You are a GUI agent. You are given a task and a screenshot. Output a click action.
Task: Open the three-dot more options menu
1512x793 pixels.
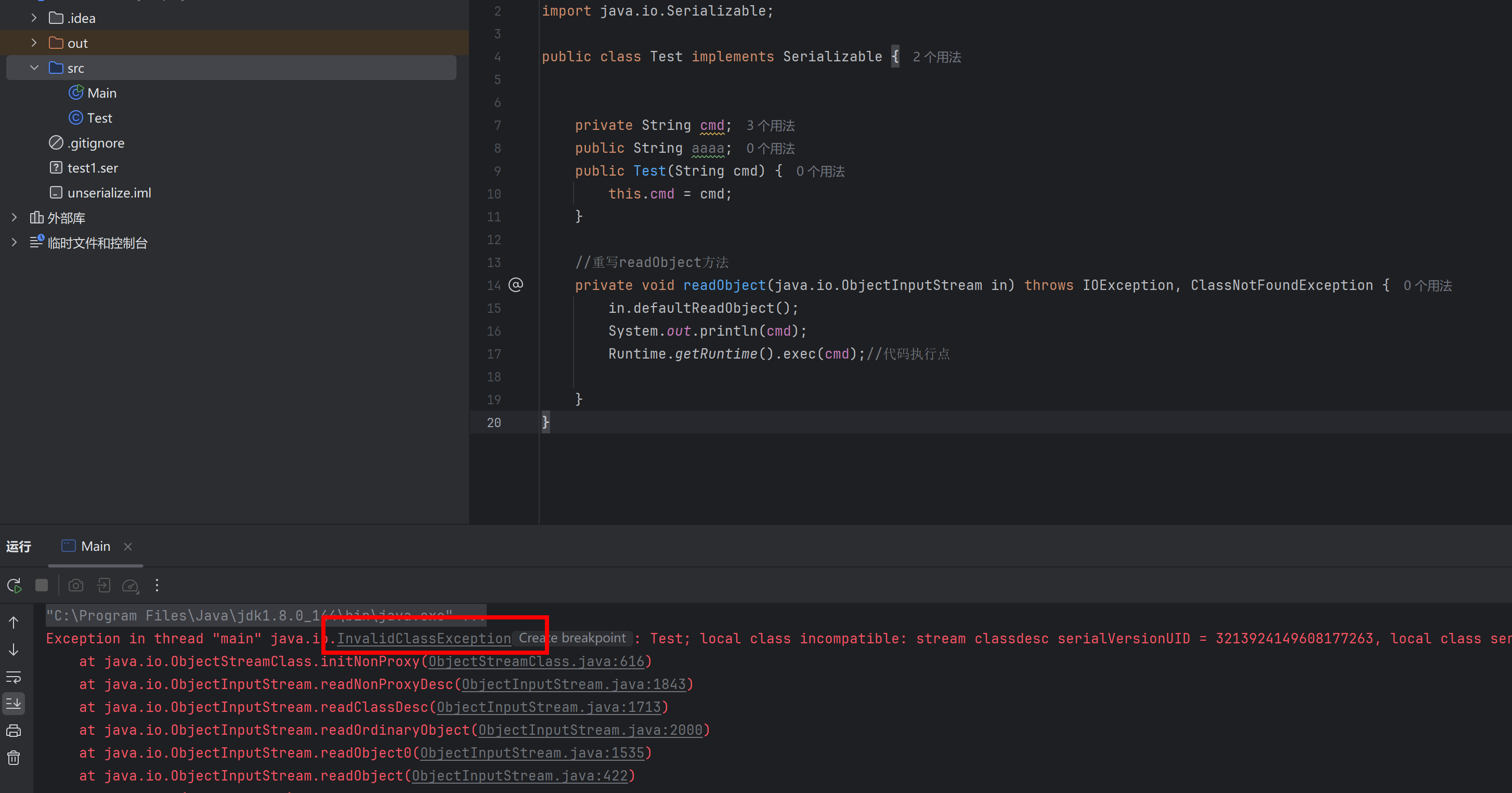[157, 585]
